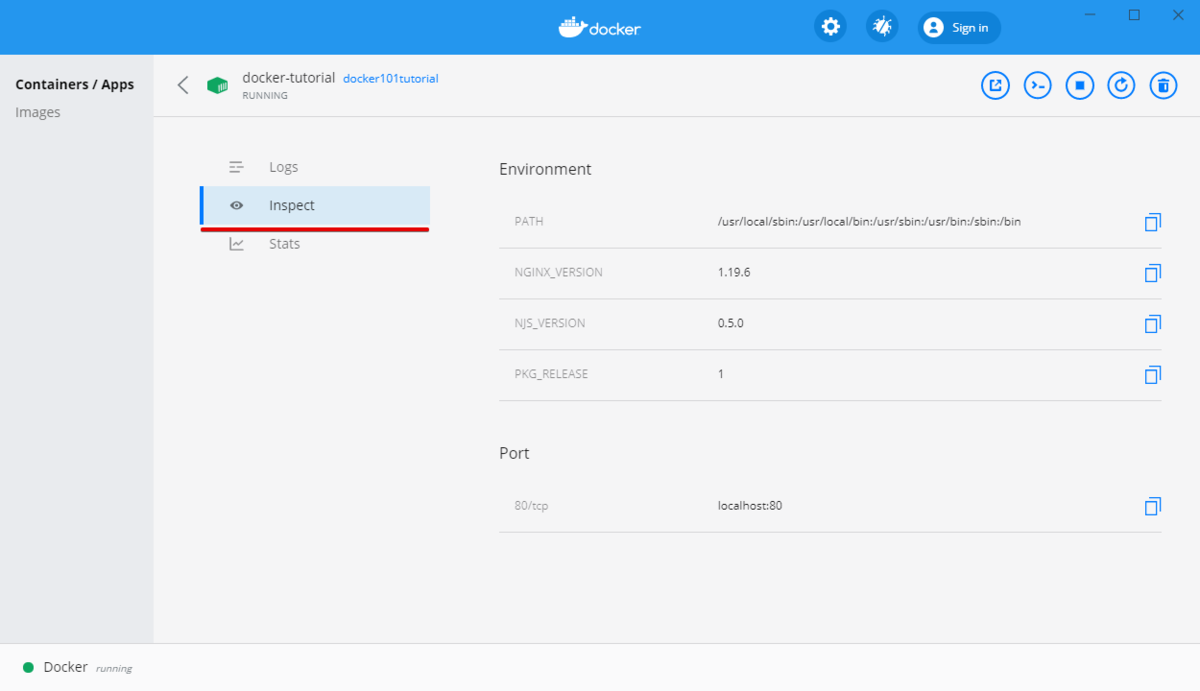Maximize the Docker window
The width and height of the screenshot is (1200, 691).
point(1134,15)
